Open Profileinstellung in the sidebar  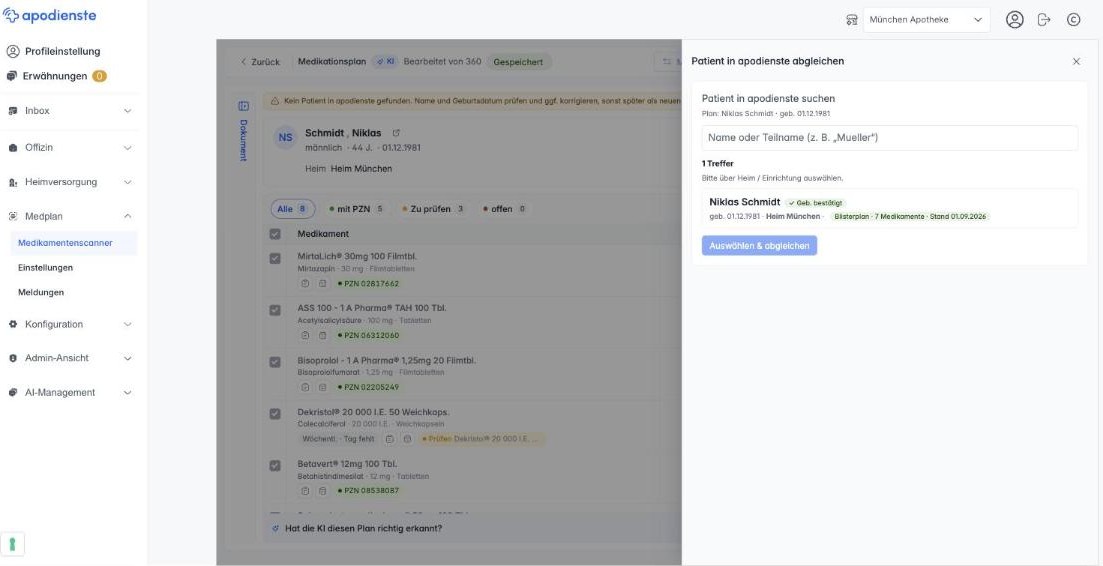coord(53,51)
